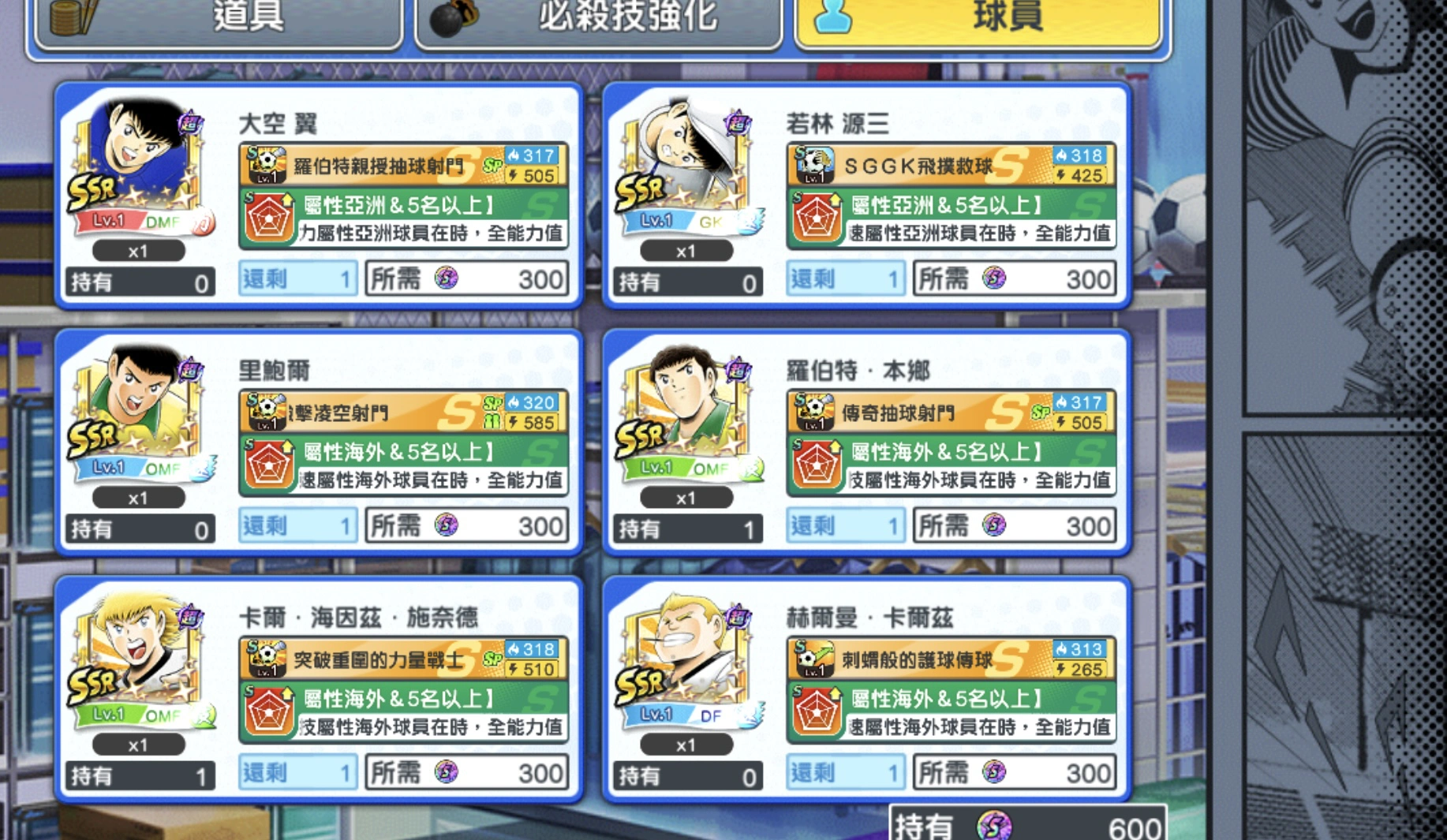Click 突破重圍的力量戰士 skill bar
Image resolution: width=1447 pixels, height=840 pixels.
tap(404, 659)
